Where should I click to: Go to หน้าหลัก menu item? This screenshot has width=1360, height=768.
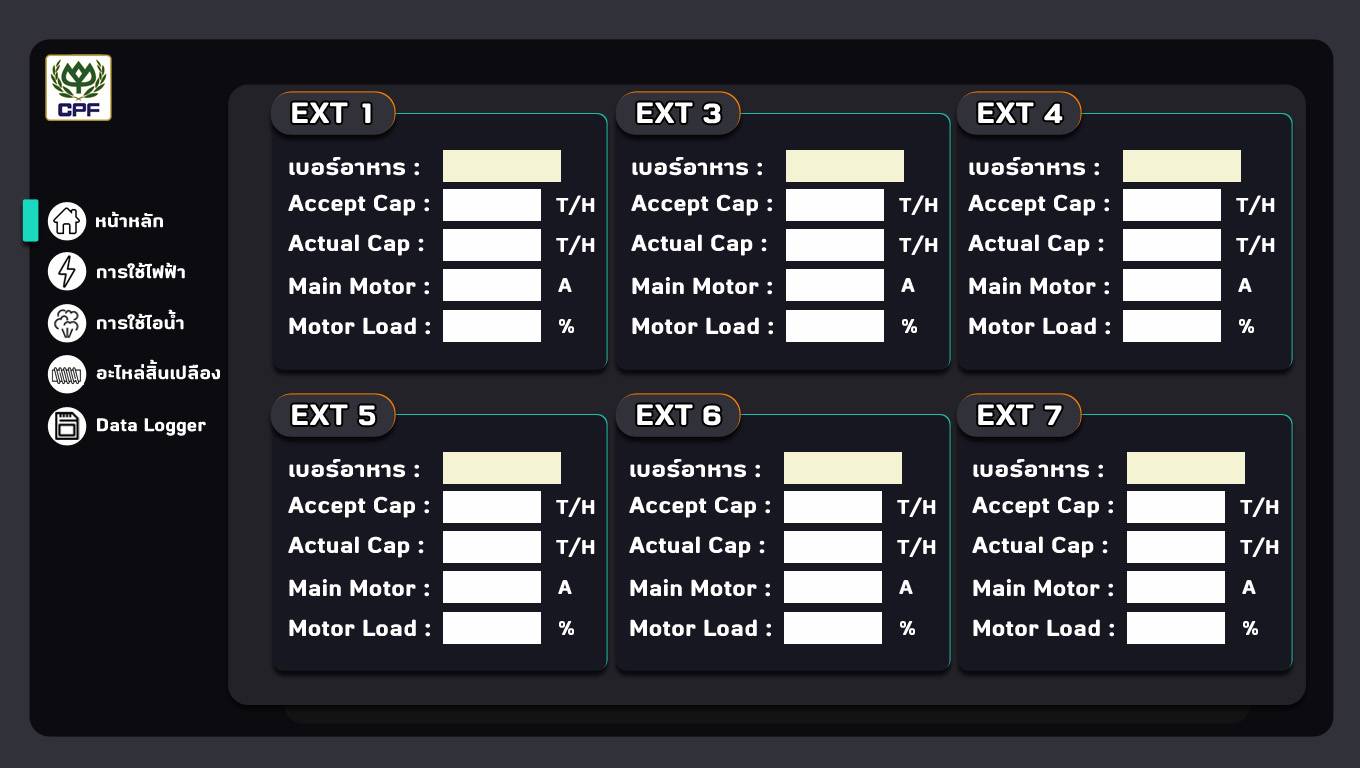pos(130,221)
